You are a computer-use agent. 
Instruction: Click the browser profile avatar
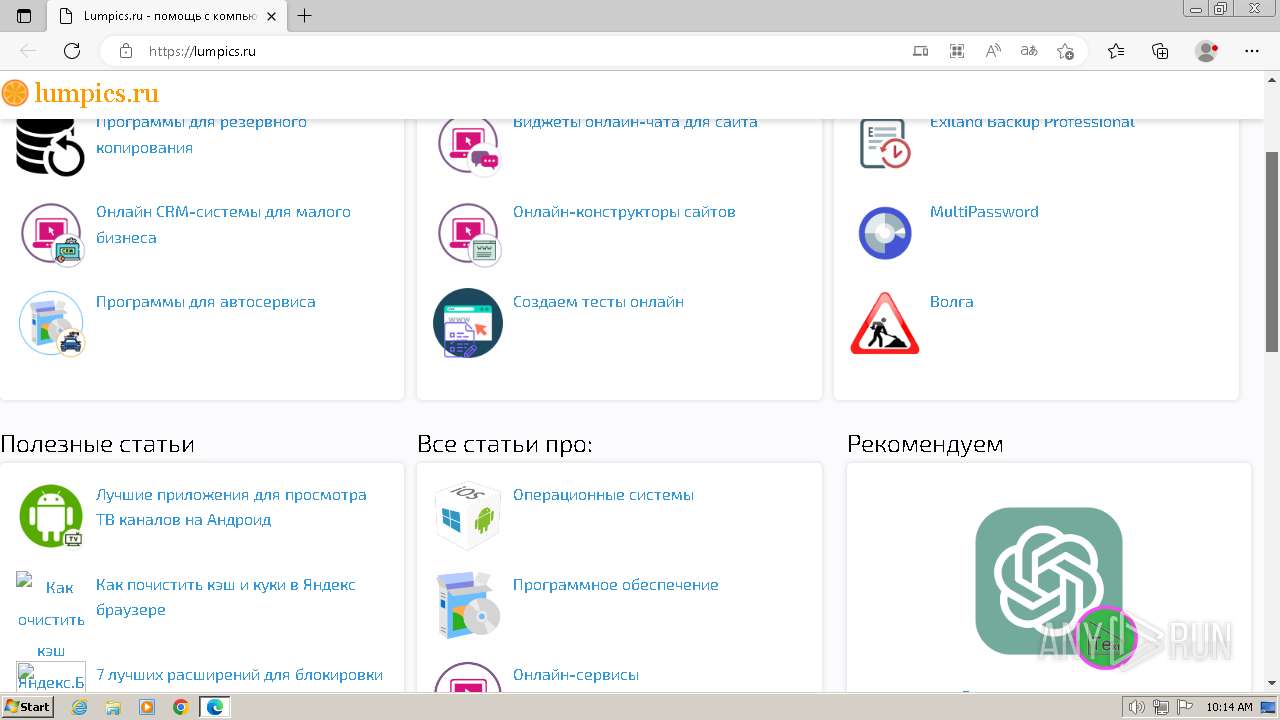[1207, 51]
